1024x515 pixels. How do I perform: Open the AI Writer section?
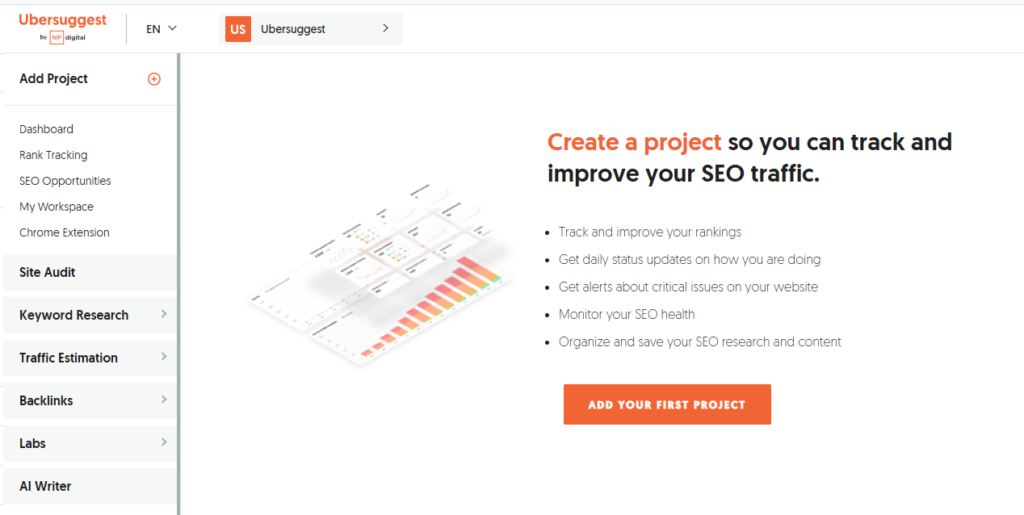point(45,486)
